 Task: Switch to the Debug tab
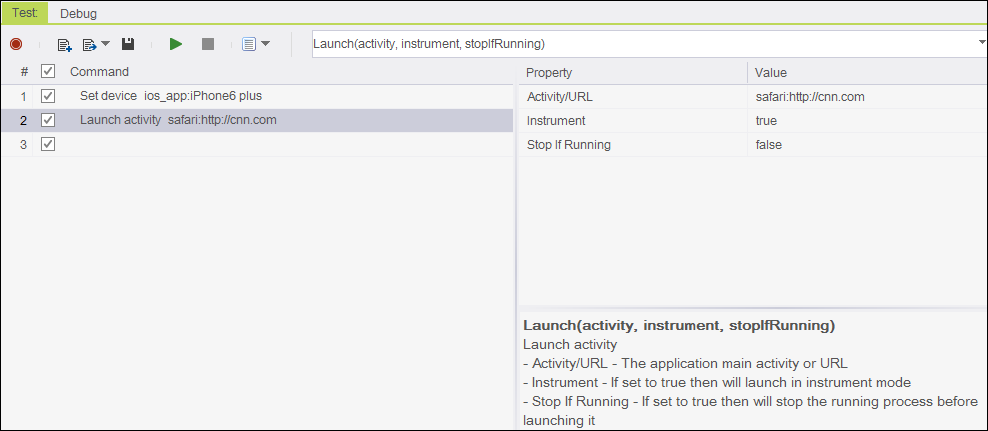79,14
